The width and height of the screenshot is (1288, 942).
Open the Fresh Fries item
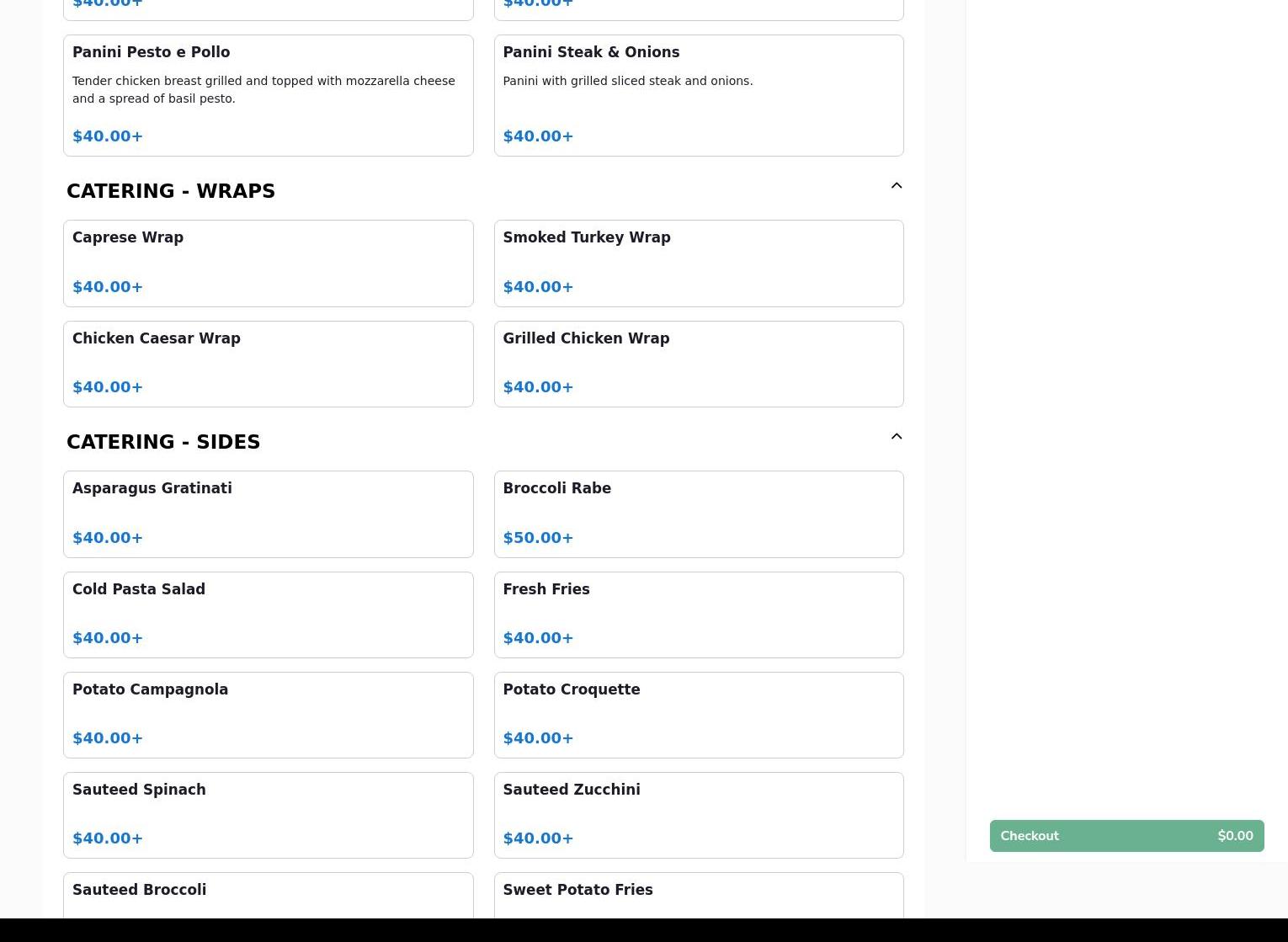point(699,615)
